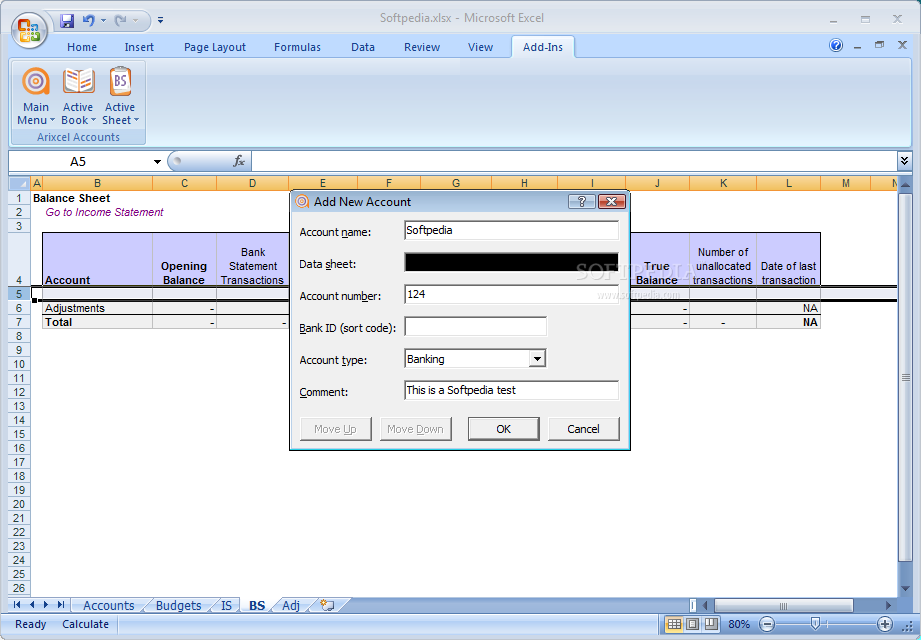
Task: Click the Select All corner of the sheet
Action: (19, 183)
